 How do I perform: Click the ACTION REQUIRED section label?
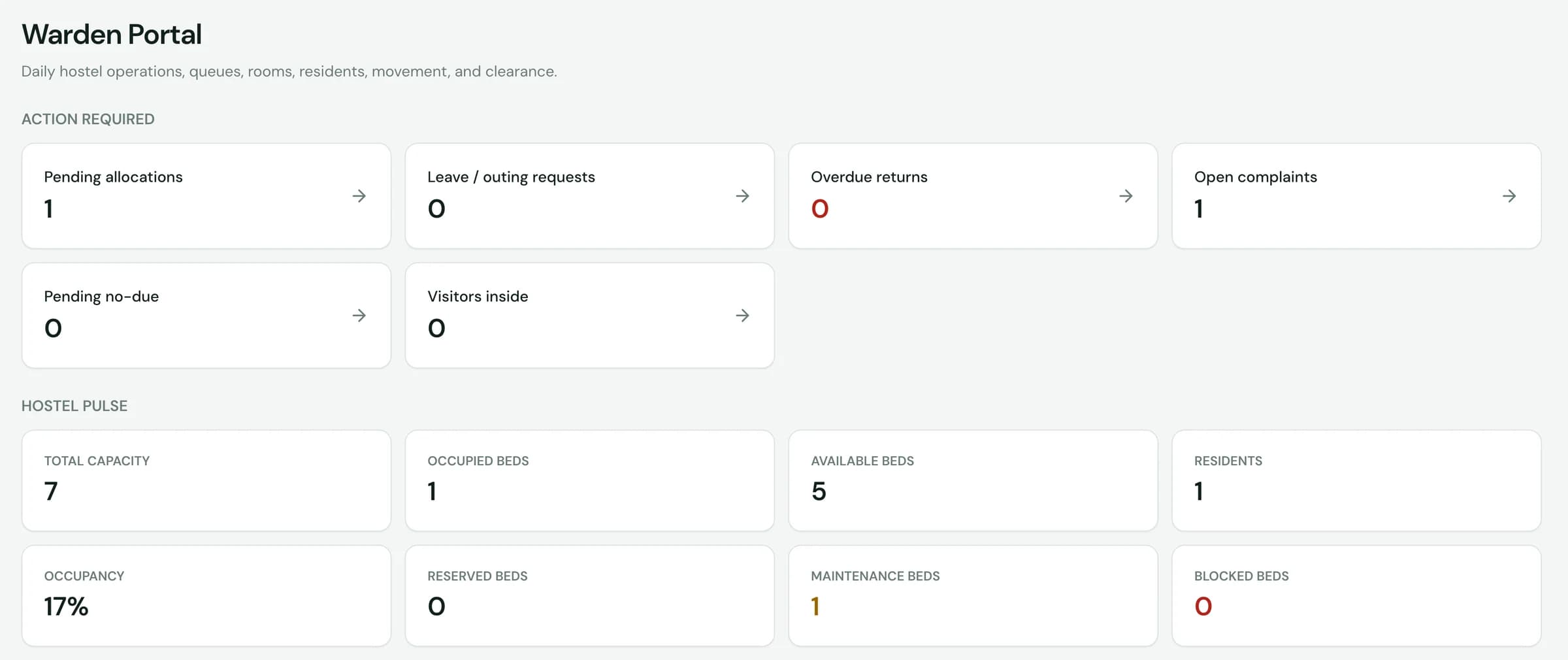point(88,119)
